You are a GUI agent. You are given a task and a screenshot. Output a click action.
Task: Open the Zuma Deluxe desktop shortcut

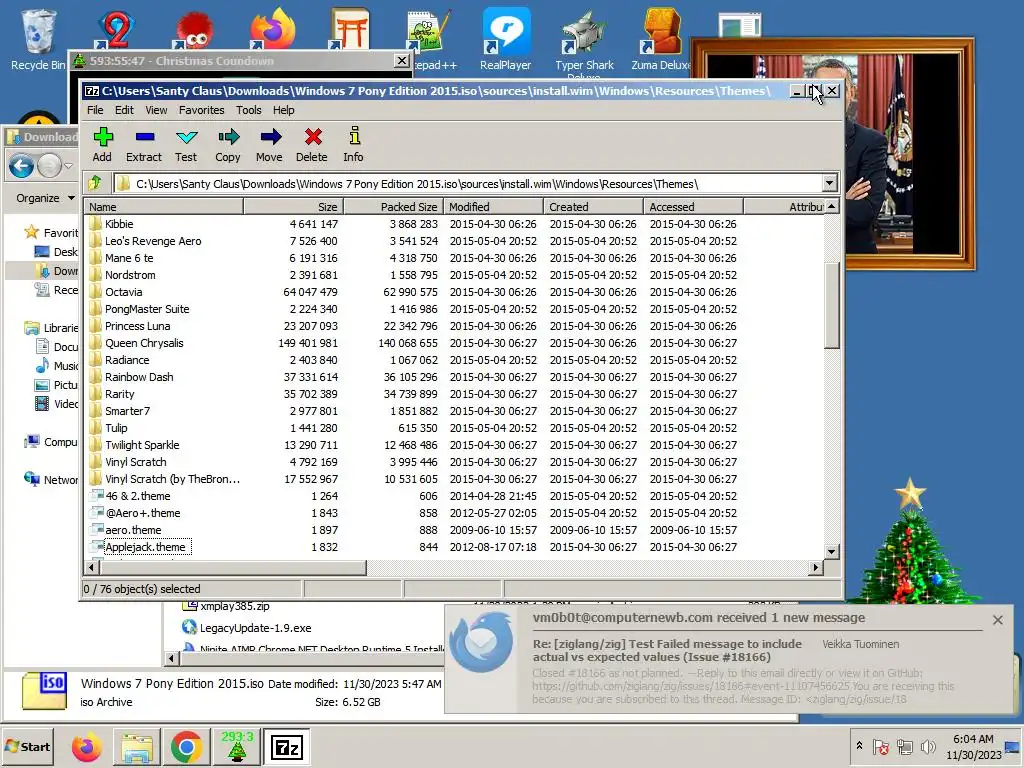pyautogui.click(x=661, y=39)
